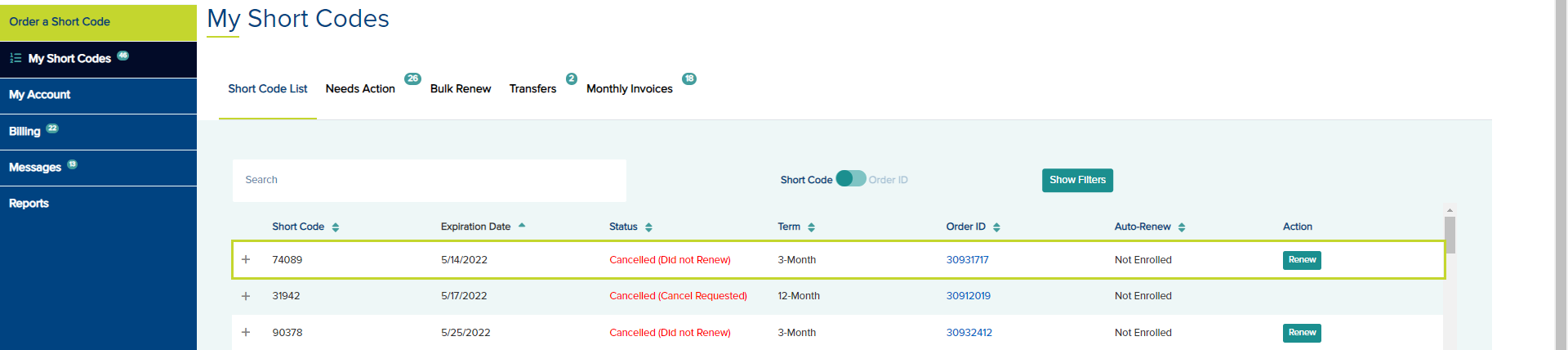Screen dimensions: 1568x350
Task: Click the Search input field
Action: coord(429,180)
